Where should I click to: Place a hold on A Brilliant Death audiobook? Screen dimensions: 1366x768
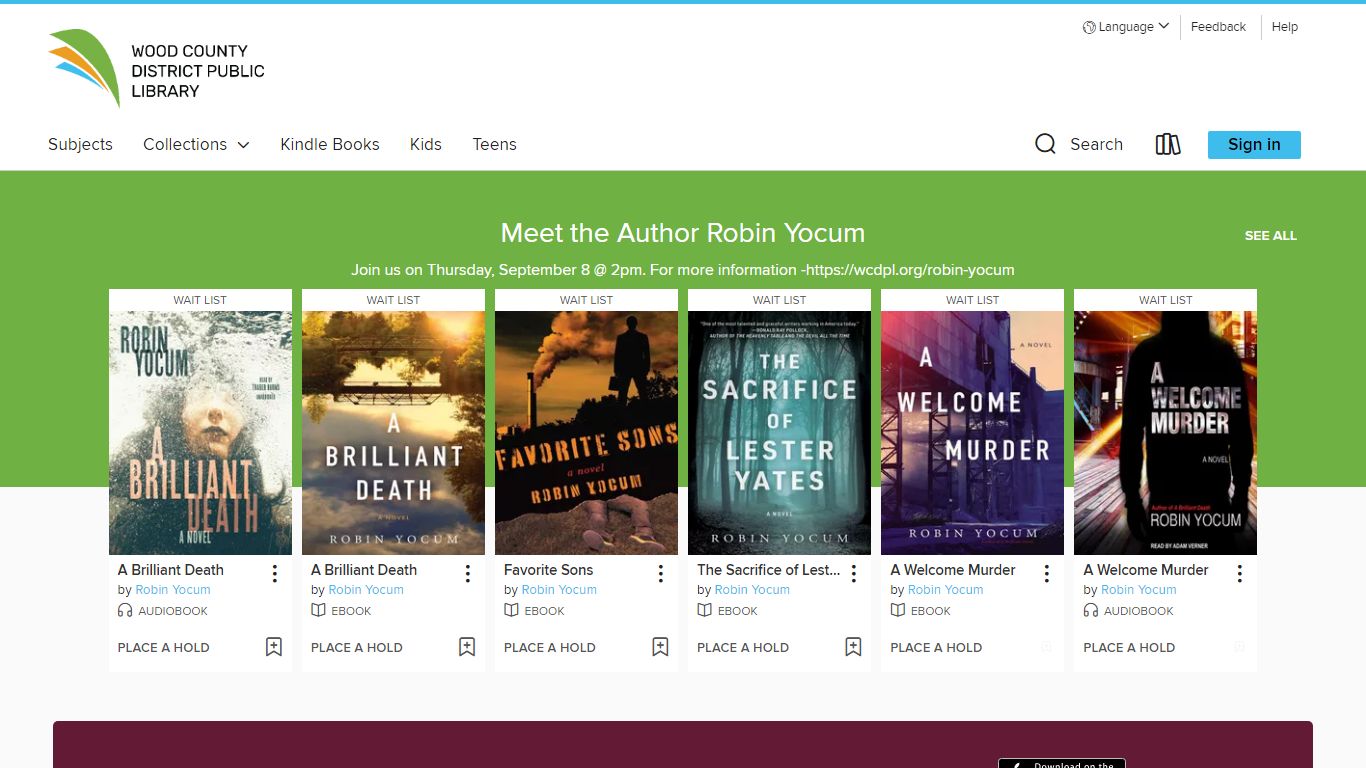click(x=164, y=647)
